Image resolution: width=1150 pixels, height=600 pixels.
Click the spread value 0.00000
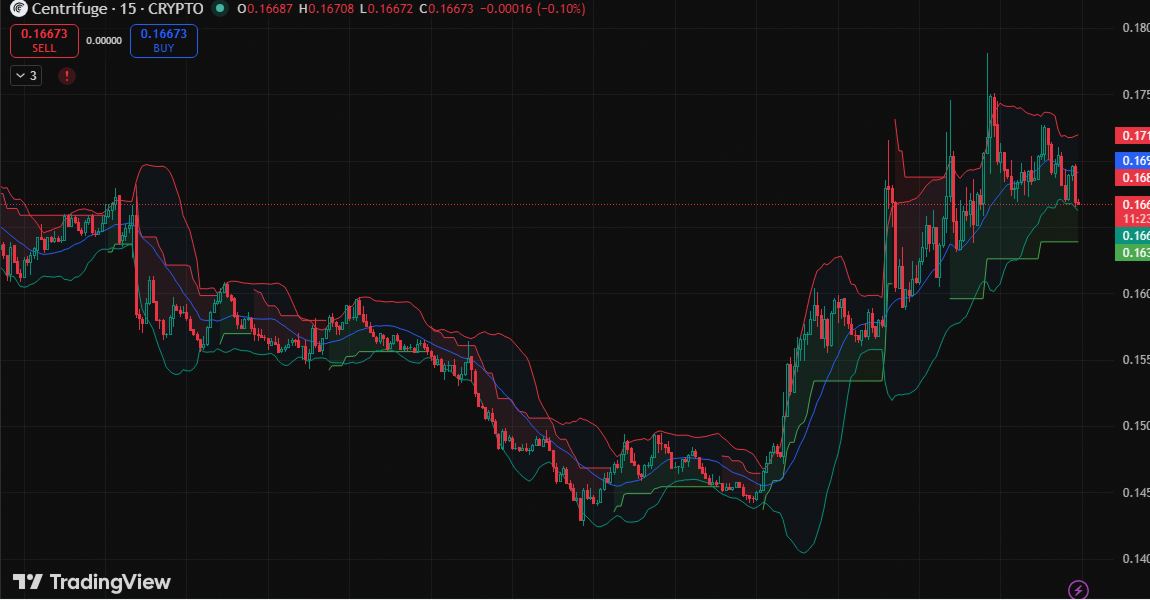[104, 41]
